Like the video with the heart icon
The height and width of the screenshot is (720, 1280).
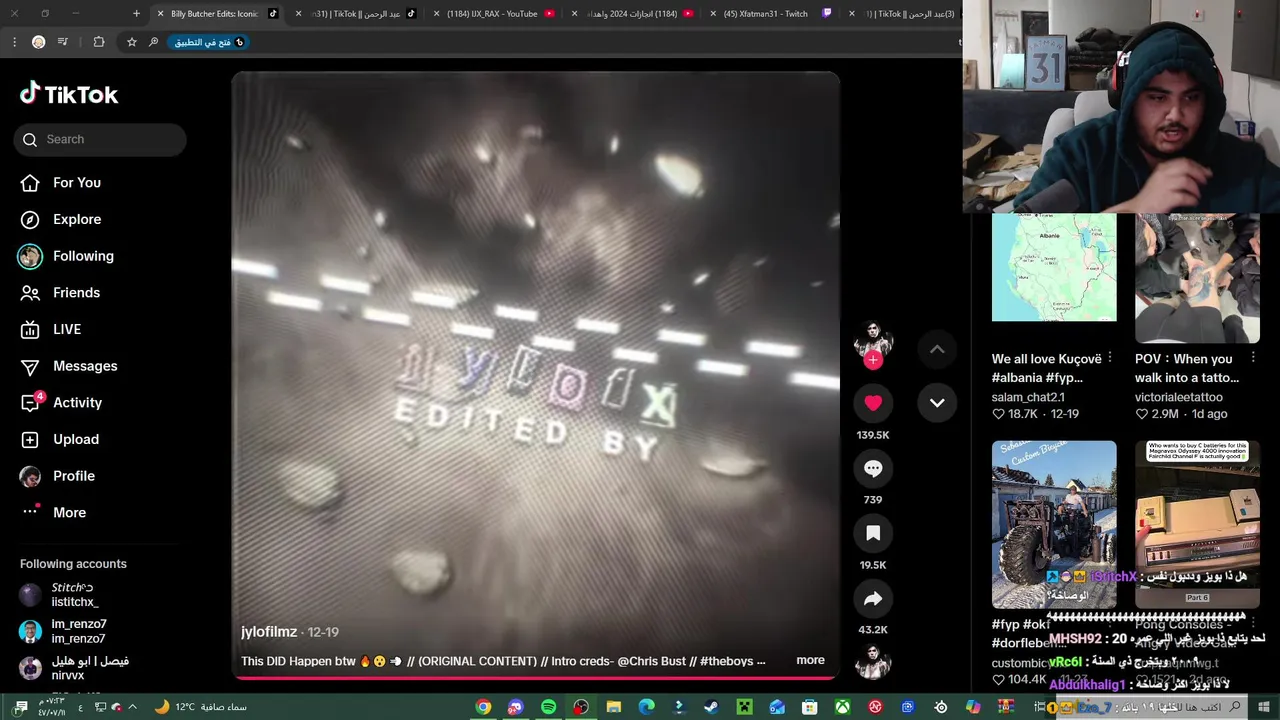click(x=873, y=403)
